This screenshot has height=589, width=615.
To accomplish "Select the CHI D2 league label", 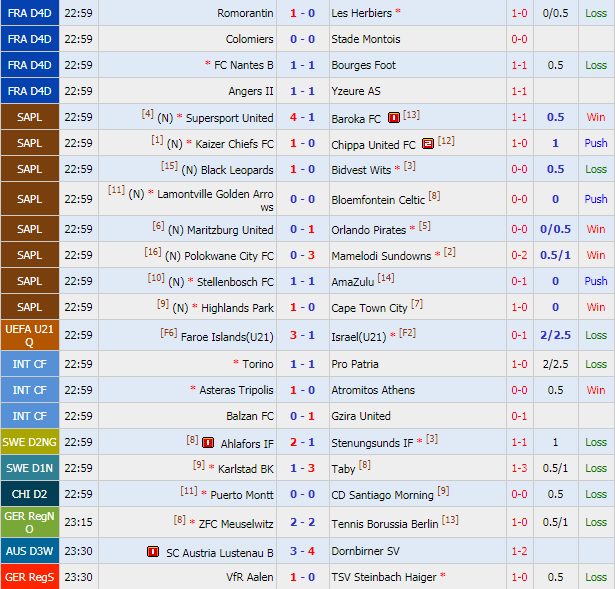I will click(x=30, y=494).
